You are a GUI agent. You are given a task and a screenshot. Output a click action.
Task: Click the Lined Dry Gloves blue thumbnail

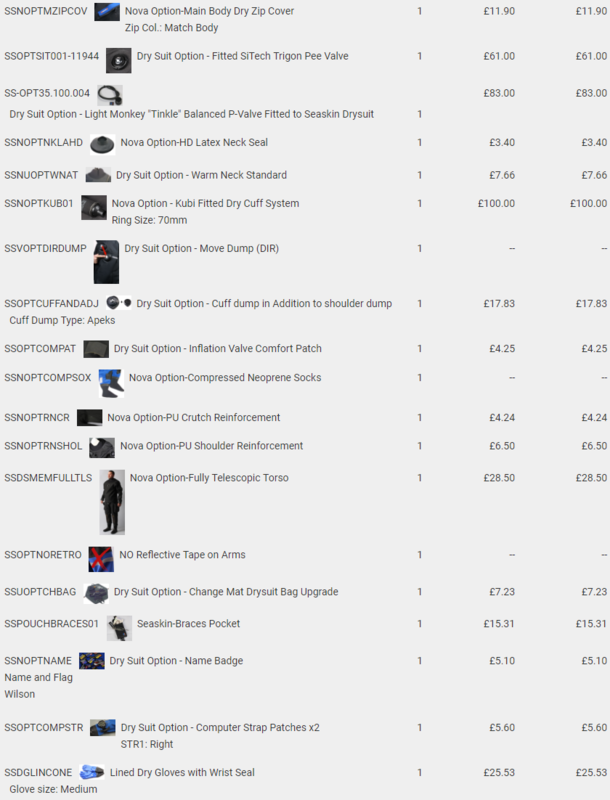[x=92, y=772]
